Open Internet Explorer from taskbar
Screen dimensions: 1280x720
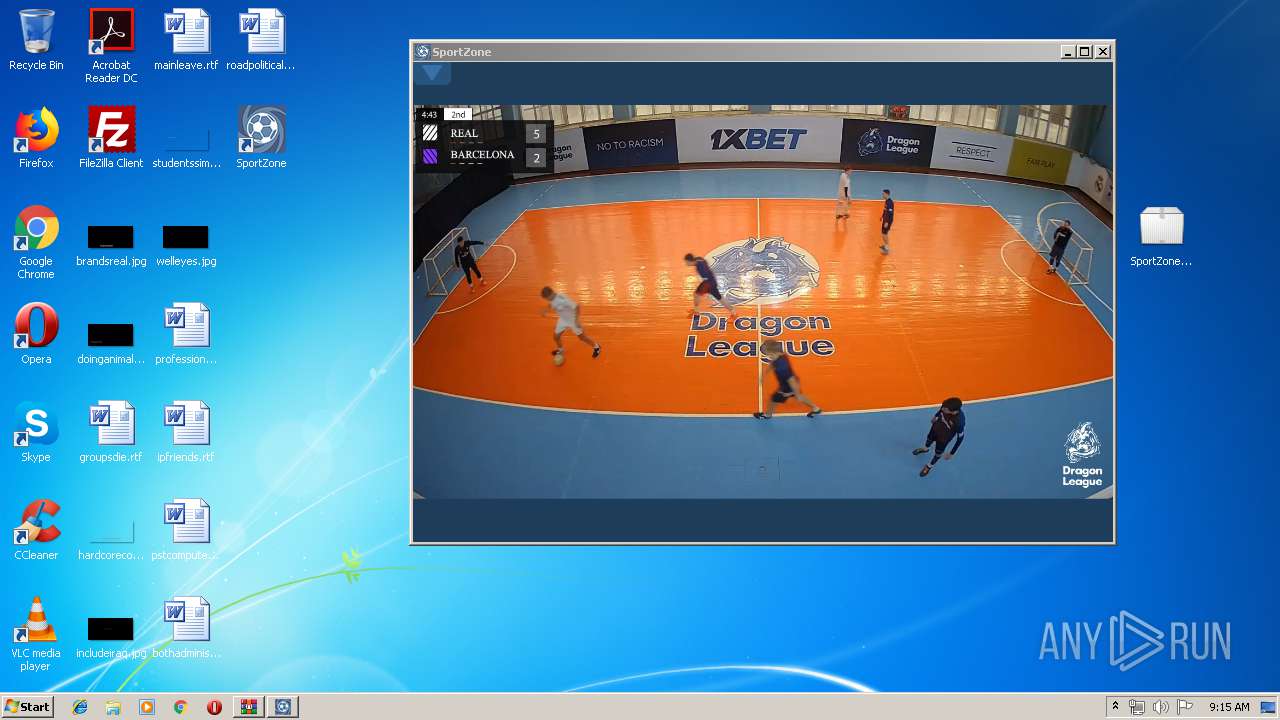coord(80,707)
